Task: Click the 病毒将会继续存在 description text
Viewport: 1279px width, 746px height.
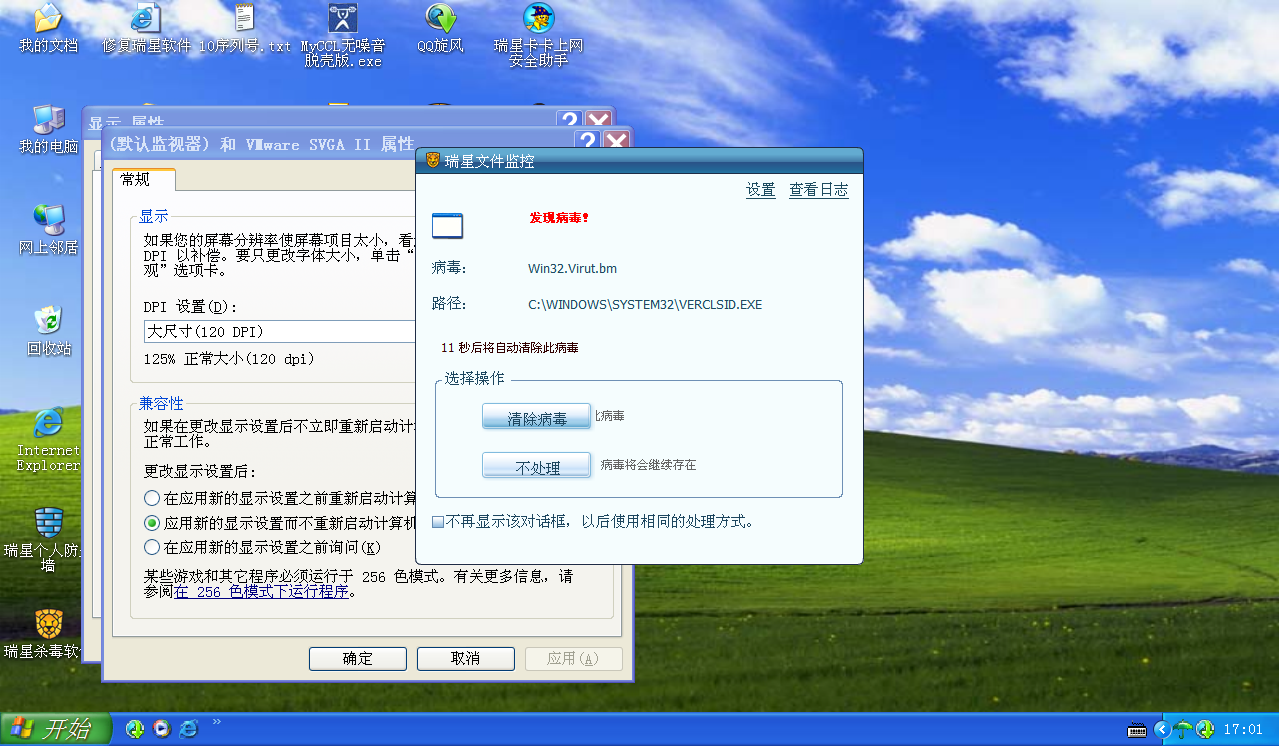Action: pyautogui.click(x=648, y=465)
